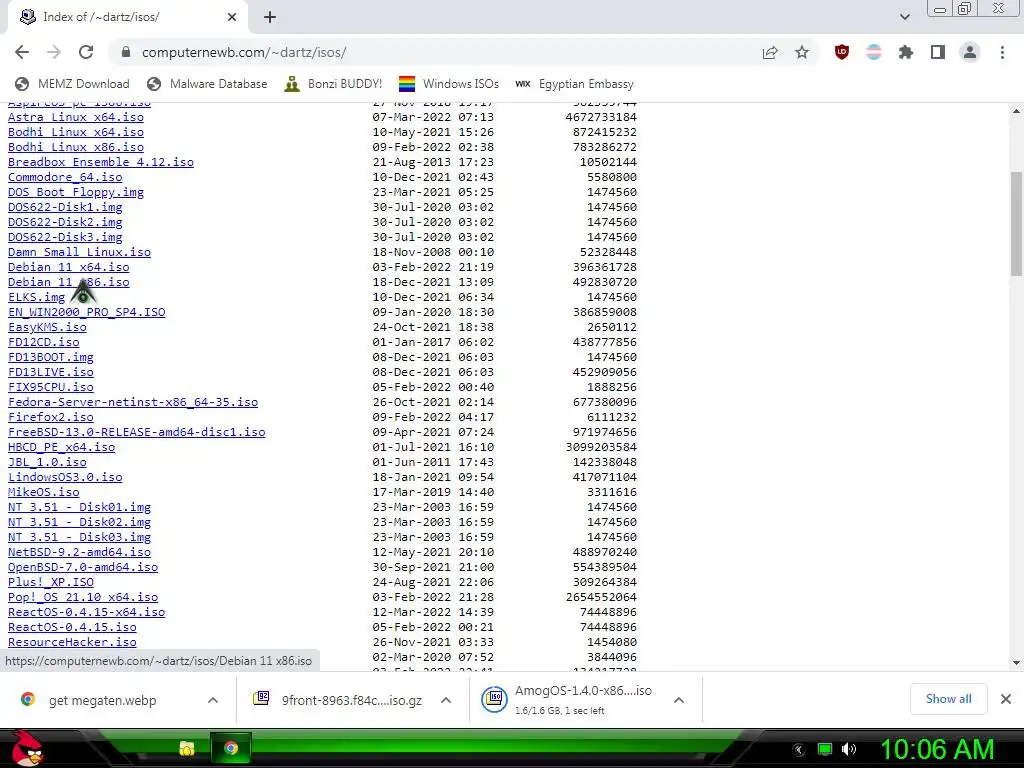This screenshot has height=768, width=1024.
Task: Open the striped flag extension icon
Action: pyautogui.click(x=874, y=52)
